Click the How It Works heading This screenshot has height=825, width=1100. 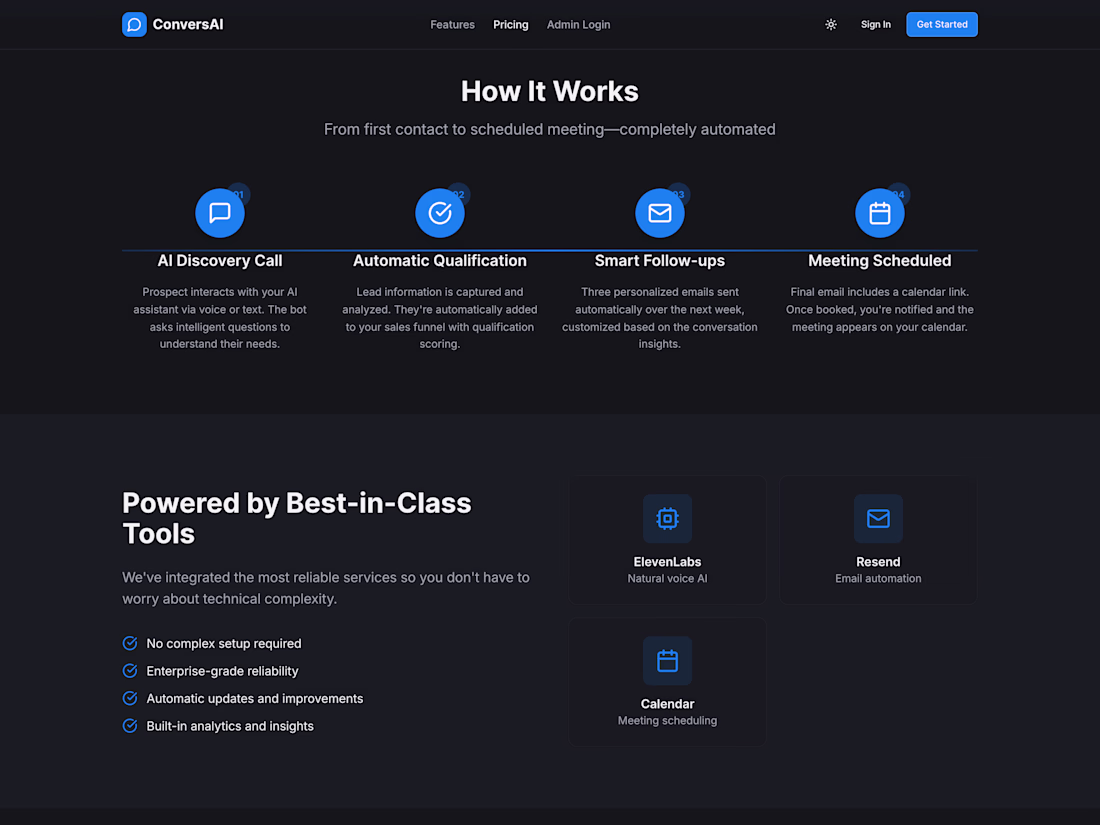[x=549, y=91]
